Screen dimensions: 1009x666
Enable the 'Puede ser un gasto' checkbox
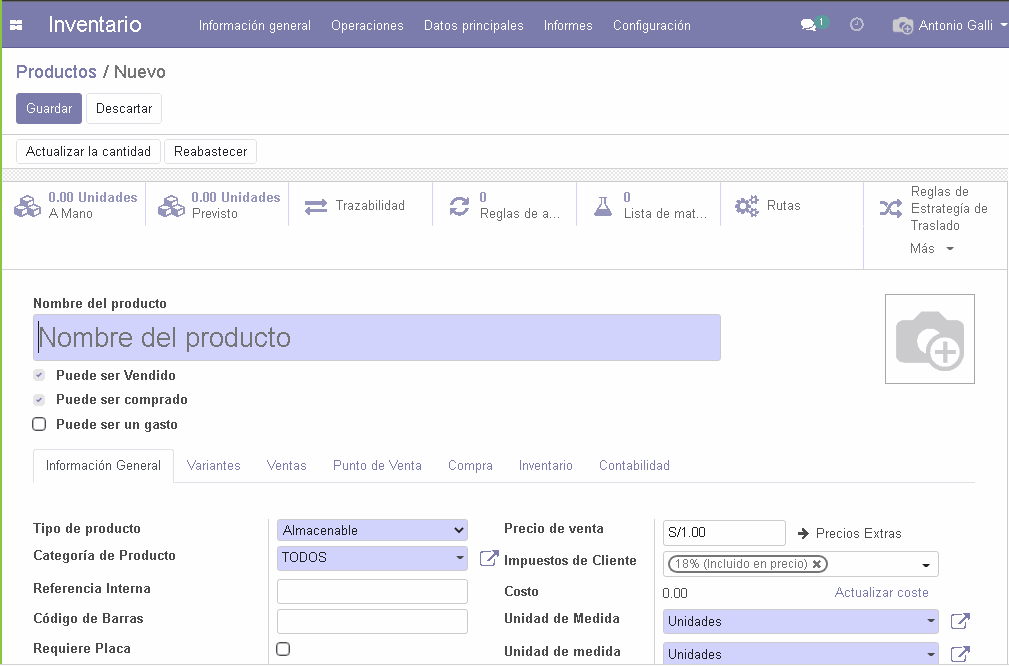point(39,423)
